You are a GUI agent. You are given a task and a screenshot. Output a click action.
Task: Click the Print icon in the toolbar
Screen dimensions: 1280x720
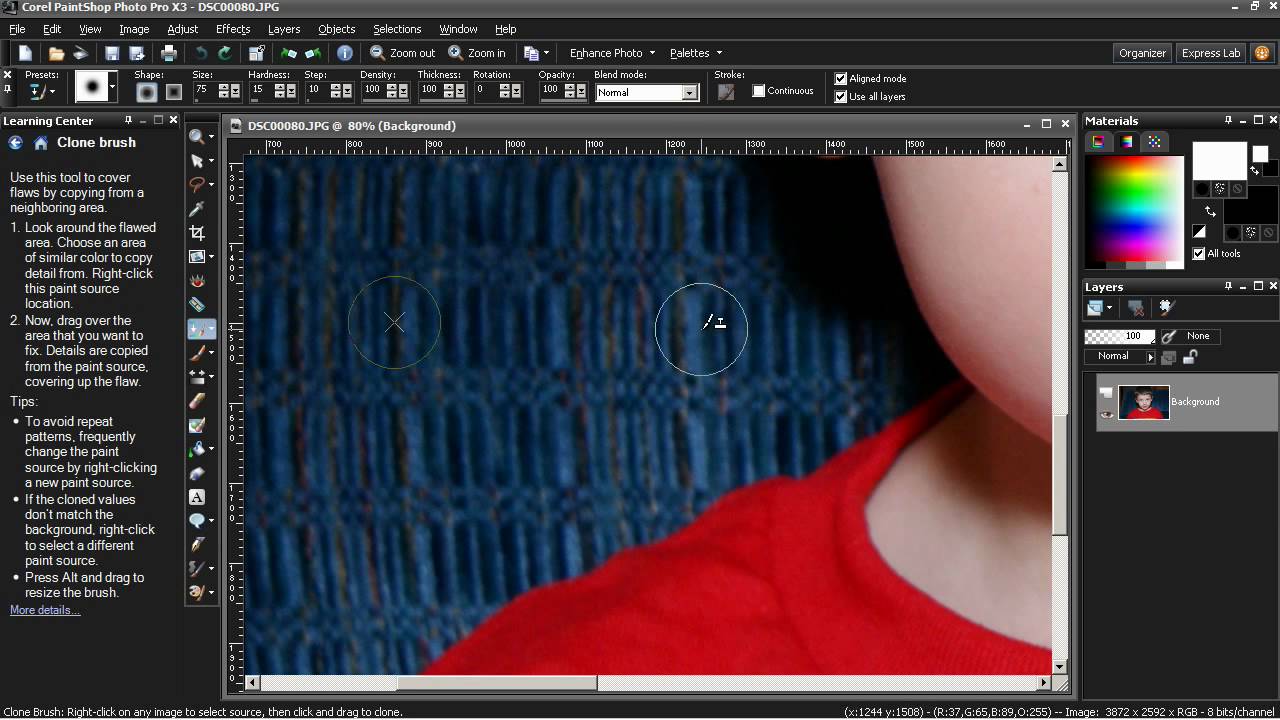tap(169, 53)
